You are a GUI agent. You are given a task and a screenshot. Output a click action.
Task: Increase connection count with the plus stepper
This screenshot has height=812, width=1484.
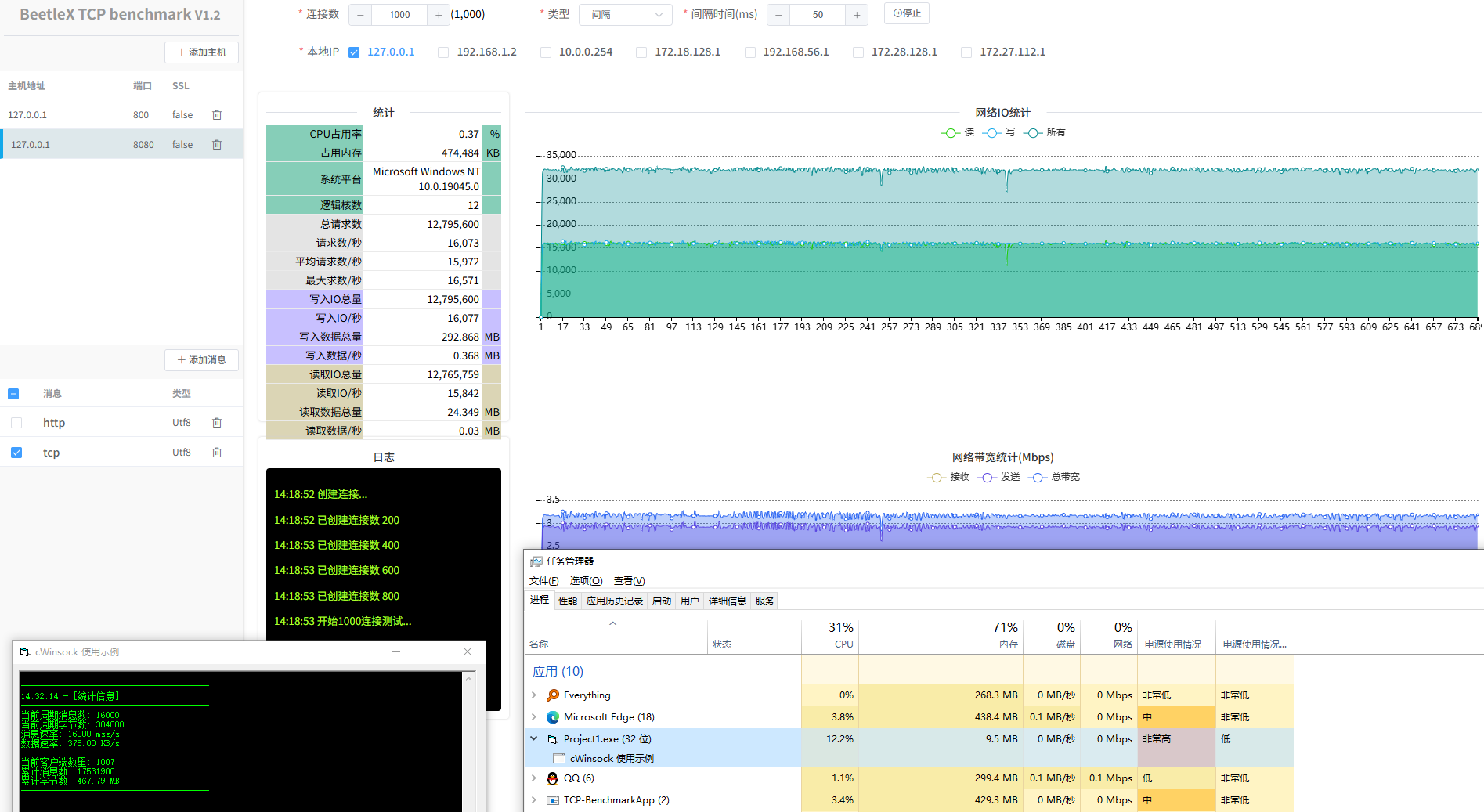439,15
